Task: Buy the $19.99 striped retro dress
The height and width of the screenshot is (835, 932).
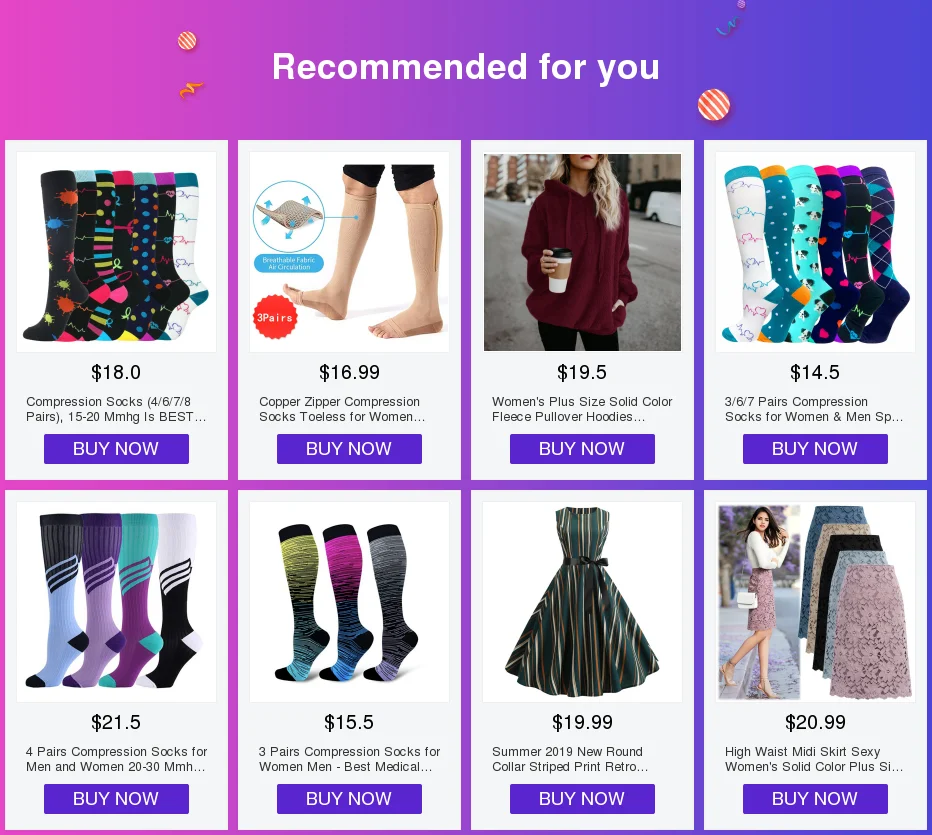Action: click(x=582, y=799)
